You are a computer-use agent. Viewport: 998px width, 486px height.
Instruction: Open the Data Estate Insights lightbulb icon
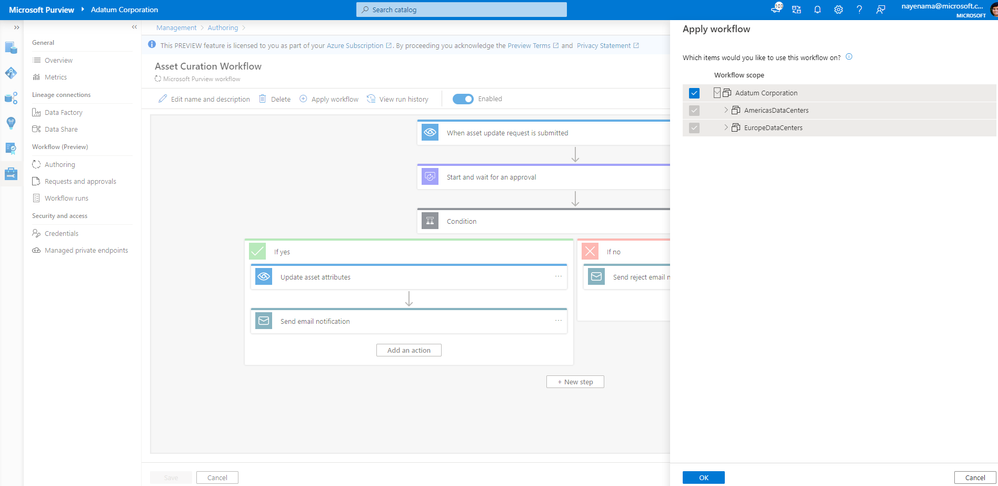(11, 123)
